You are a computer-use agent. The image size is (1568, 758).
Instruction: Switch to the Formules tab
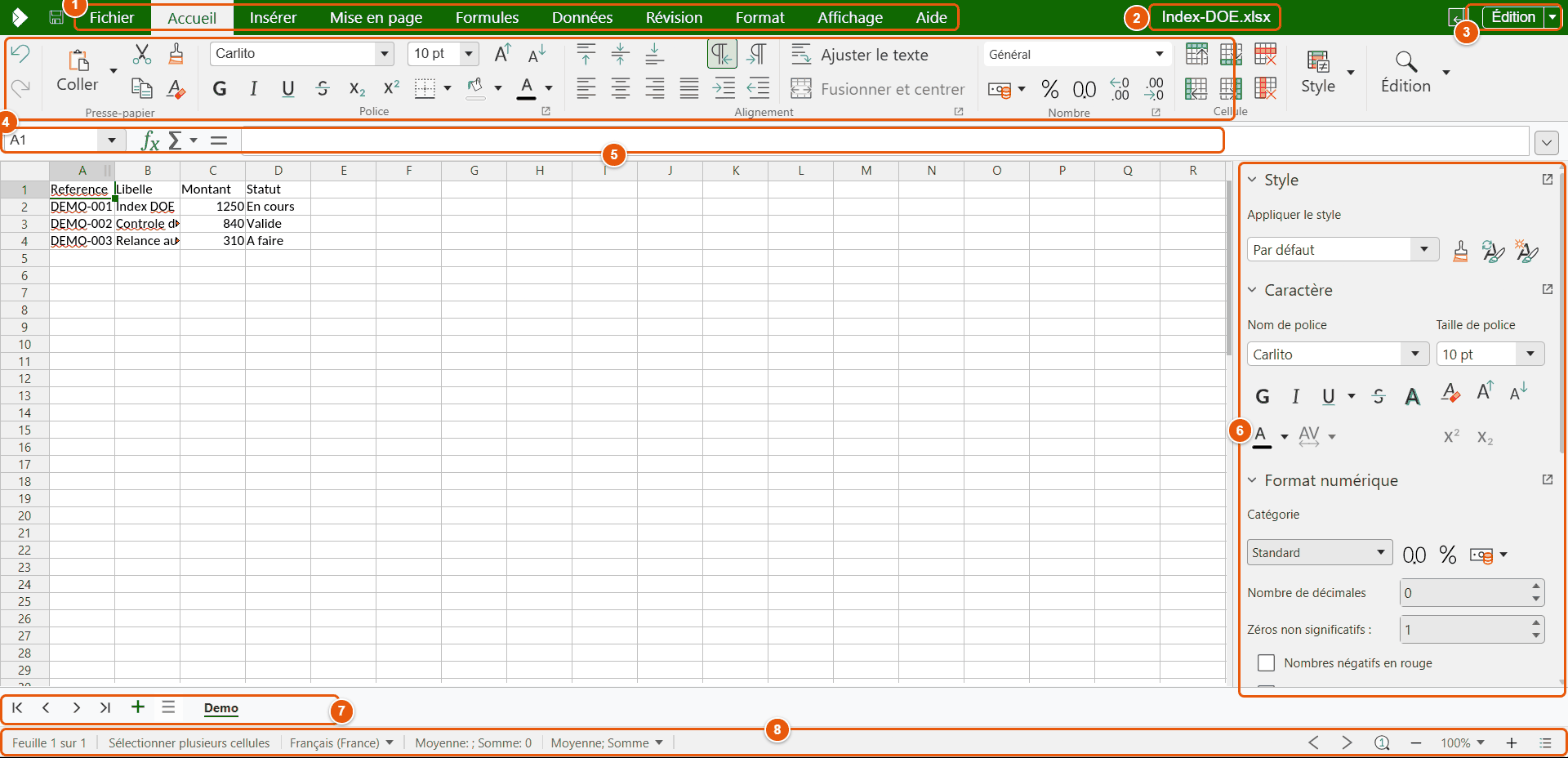(x=487, y=18)
